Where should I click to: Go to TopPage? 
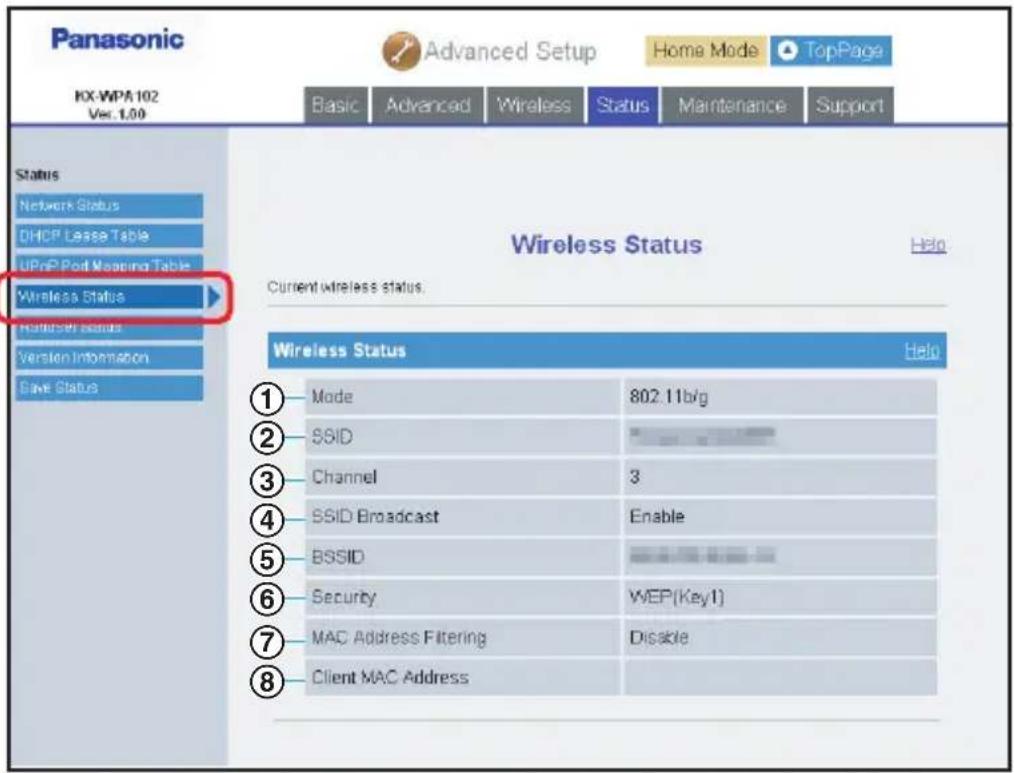[831, 50]
